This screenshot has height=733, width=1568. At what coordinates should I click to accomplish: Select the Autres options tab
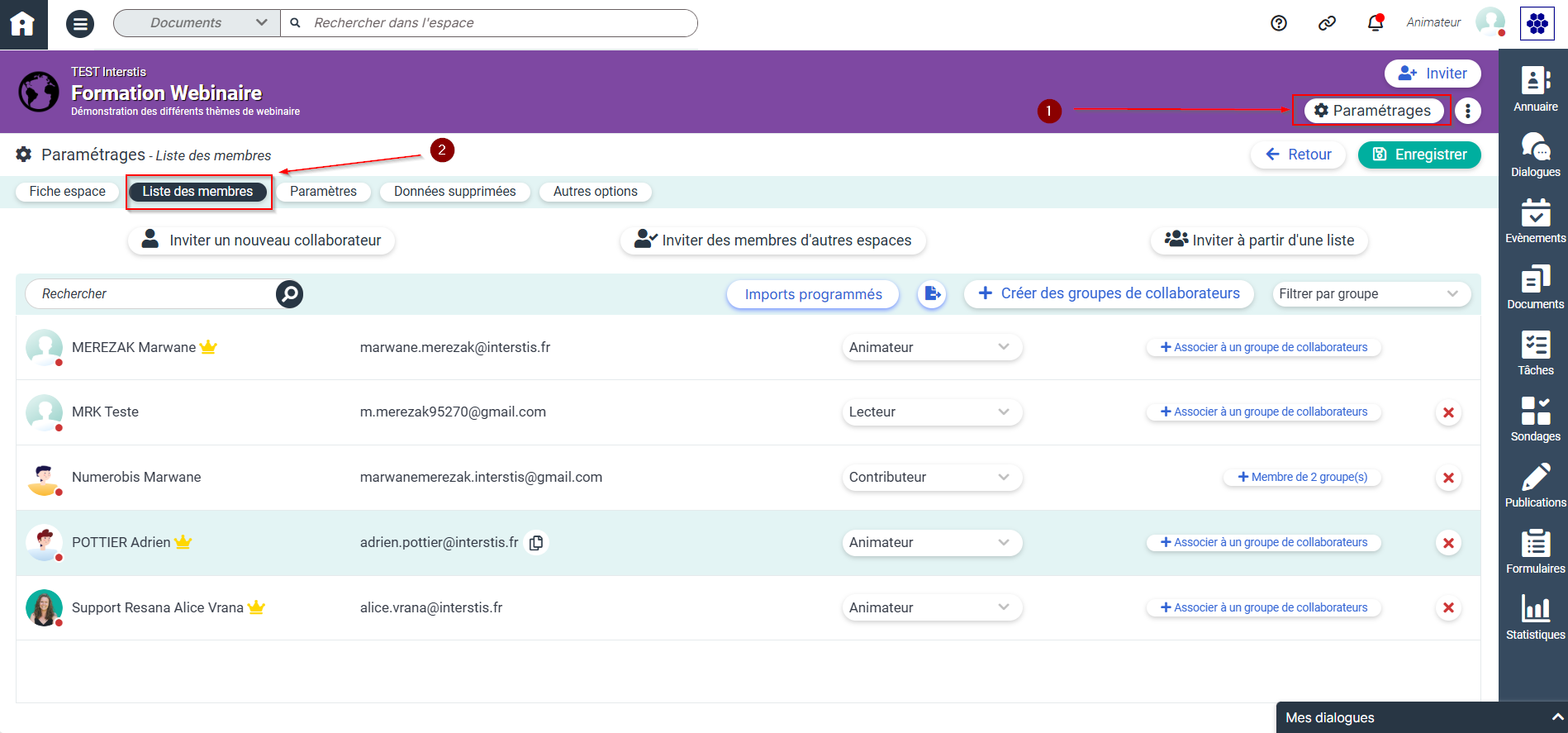[x=595, y=192]
